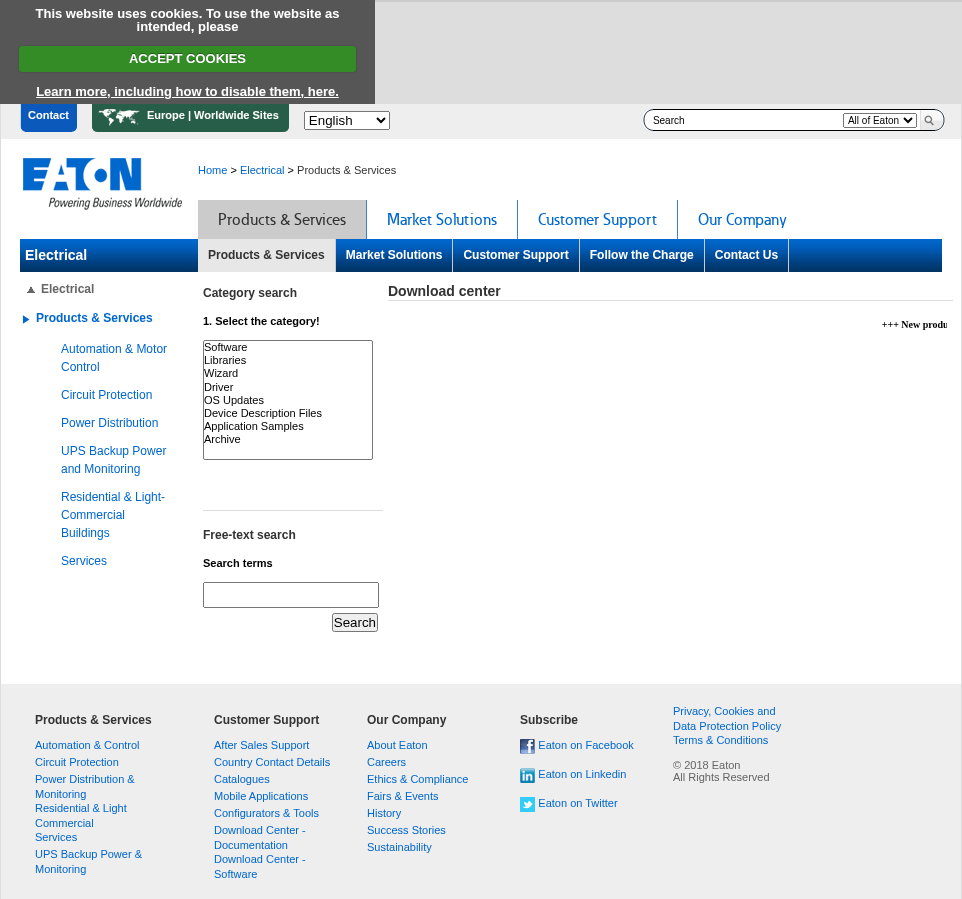Open Sustainability footer link
The width and height of the screenshot is (962, 899).
399,847
